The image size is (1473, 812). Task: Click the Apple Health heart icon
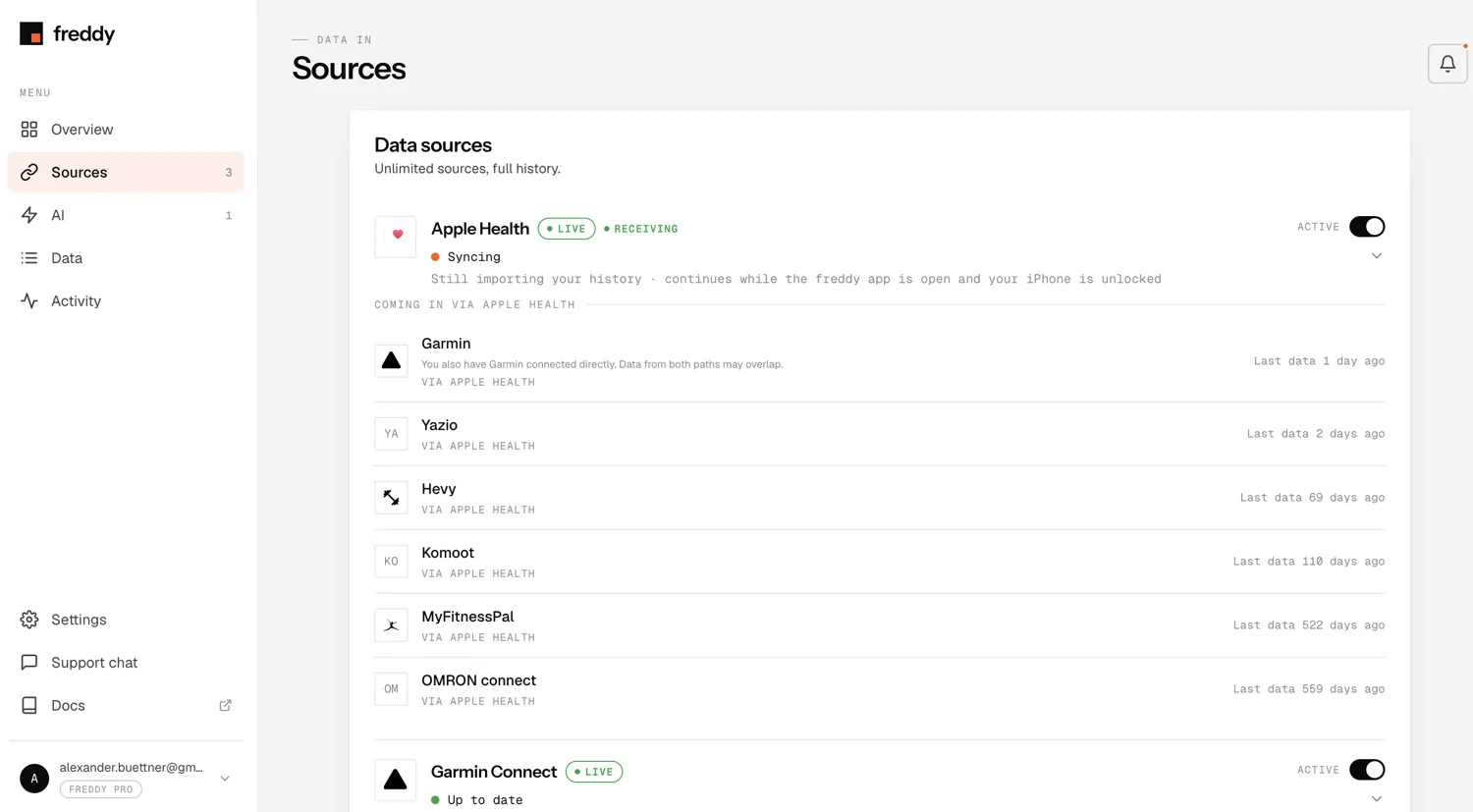[x=396, y=237]
